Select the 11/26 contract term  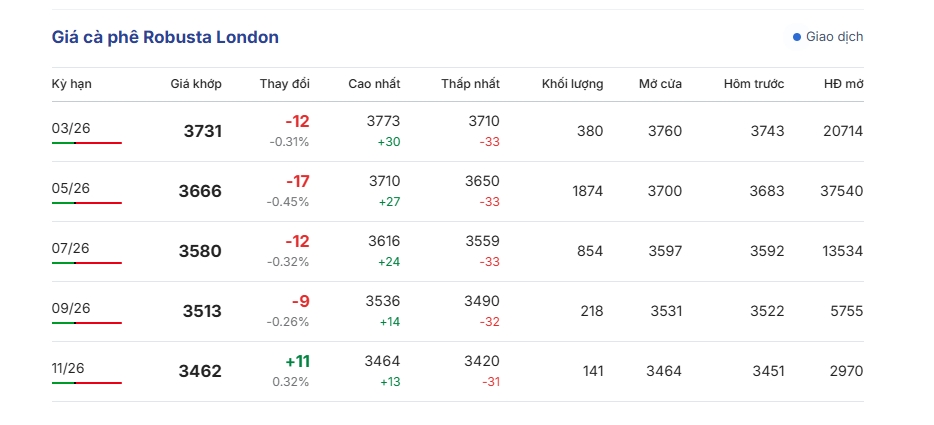point(68,368)
